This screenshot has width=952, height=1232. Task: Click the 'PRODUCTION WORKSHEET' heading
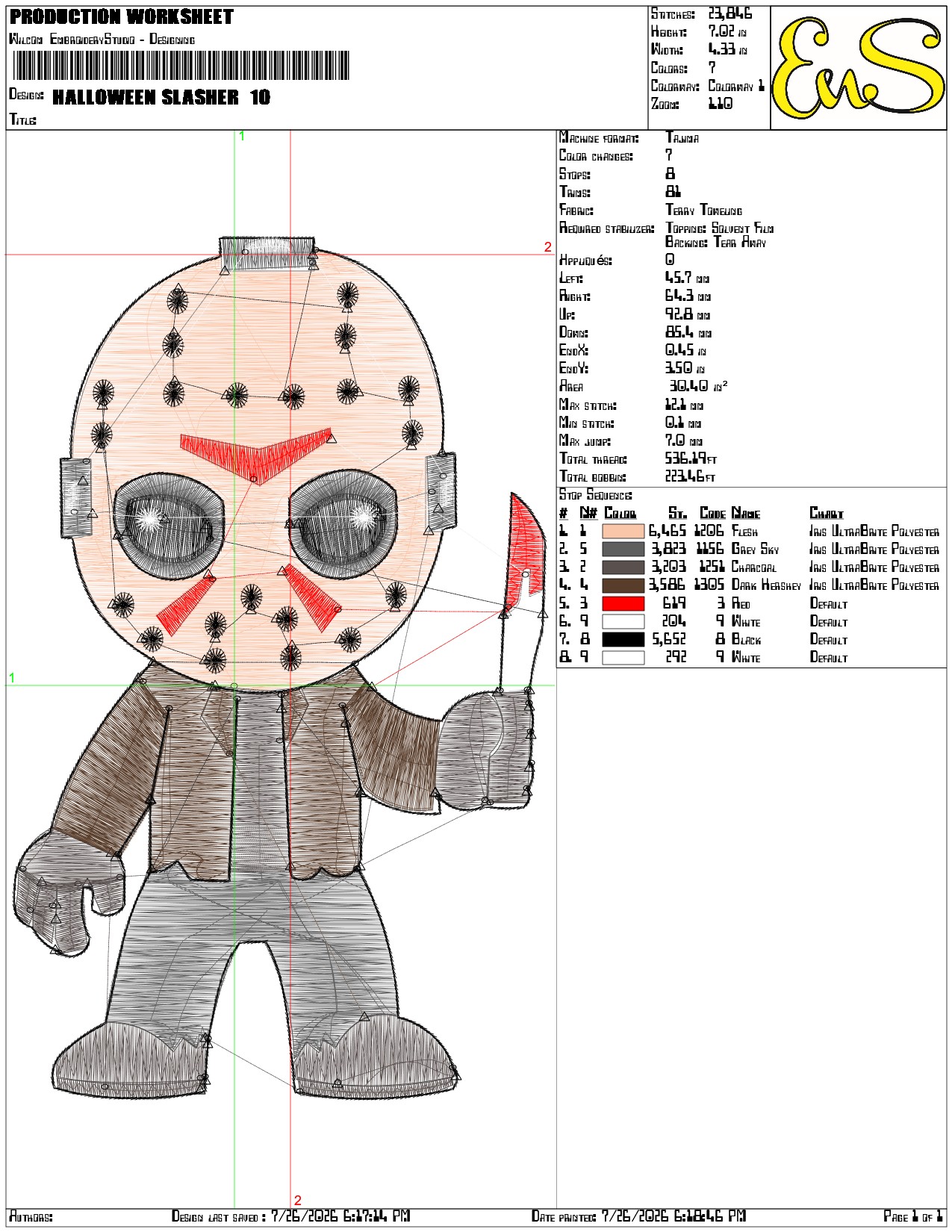point(122,17)
